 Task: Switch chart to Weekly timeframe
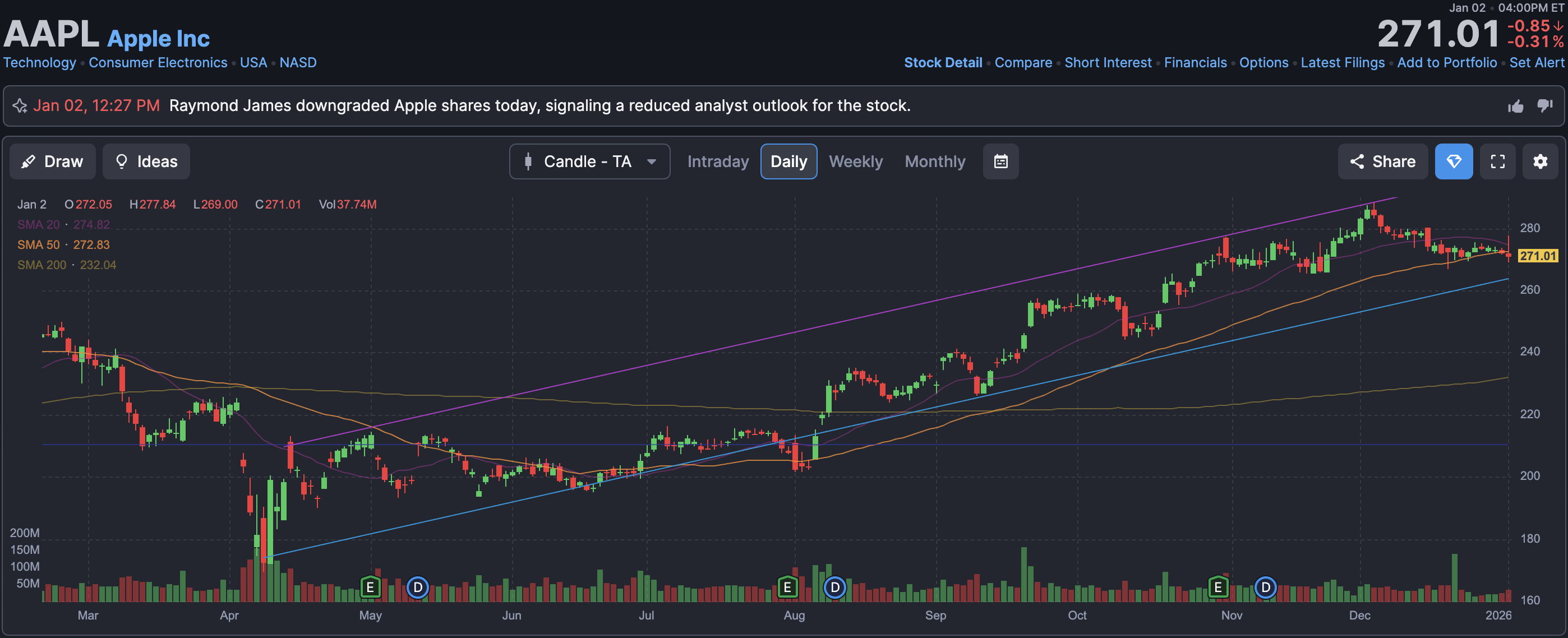point(855,161)
